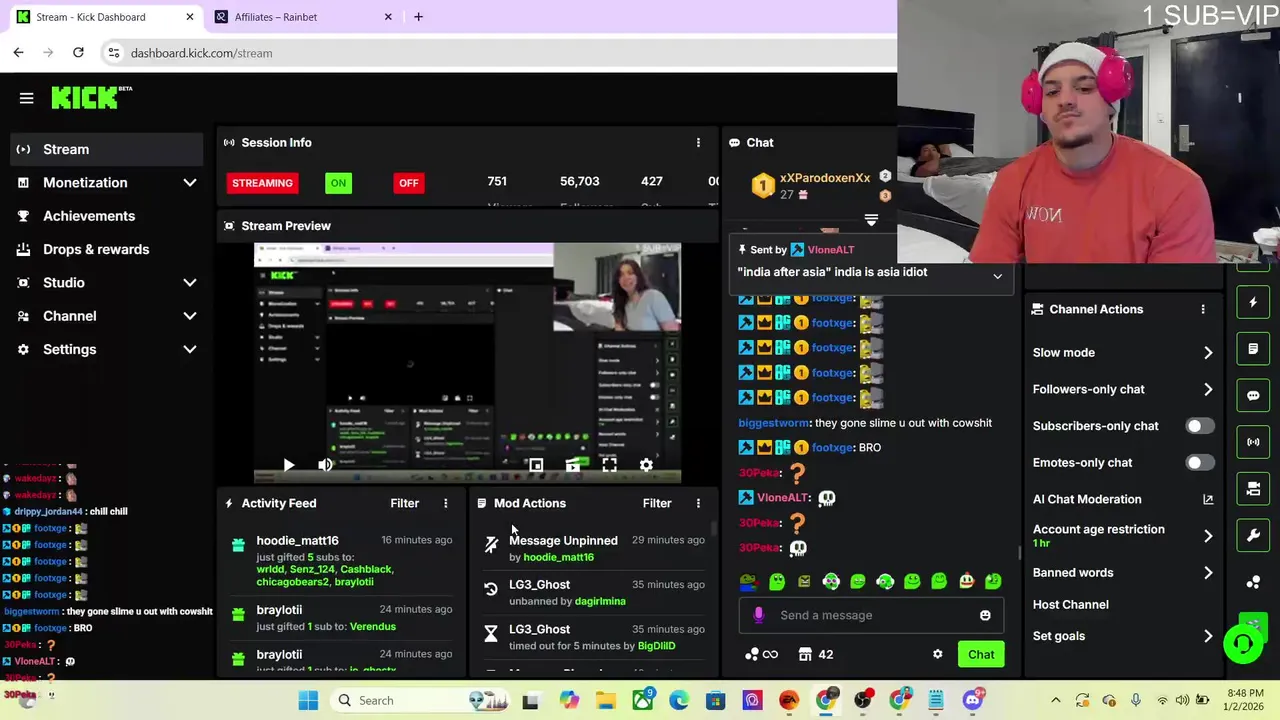
Task: Collapse the pinned message chevron
Action: click(997, 277)
